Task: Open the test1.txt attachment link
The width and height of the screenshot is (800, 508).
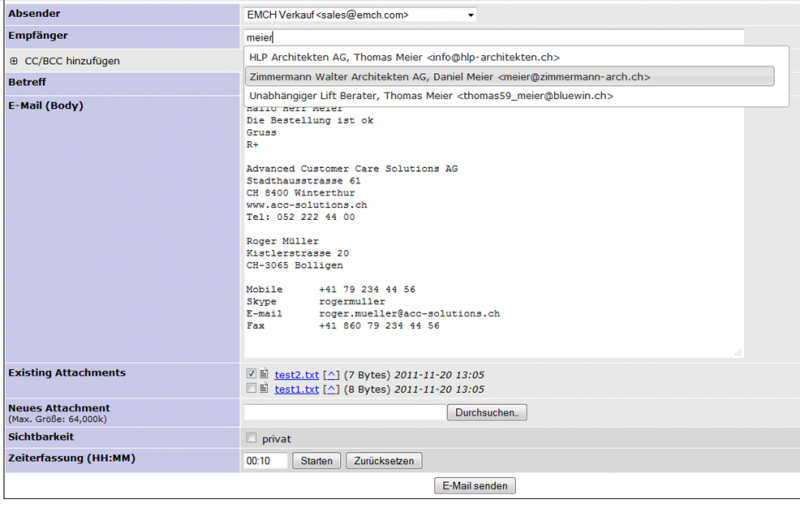Action: [296, 390]
